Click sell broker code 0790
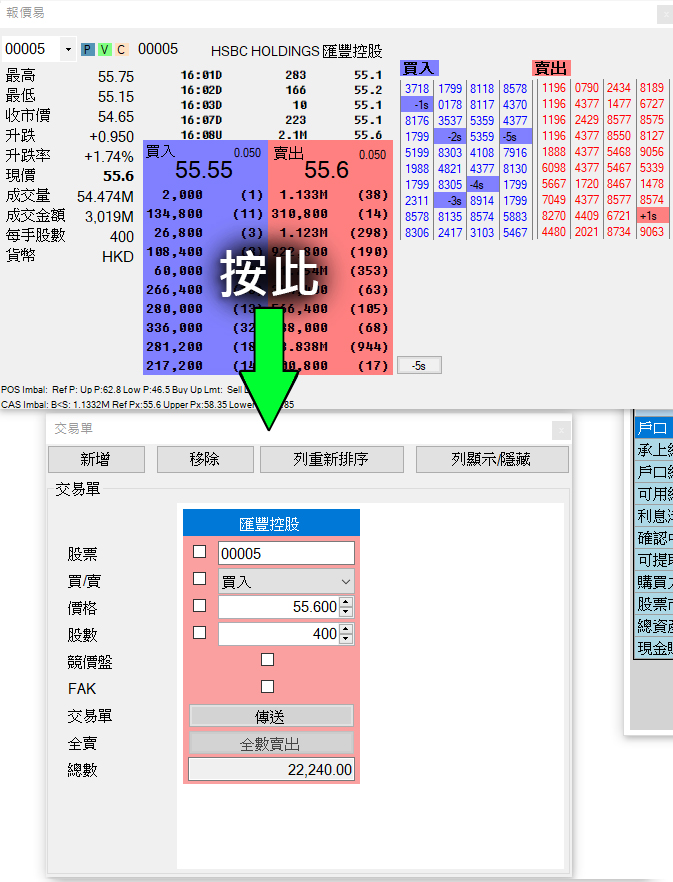This screenshot has height=882, width=673. (587, 88)
